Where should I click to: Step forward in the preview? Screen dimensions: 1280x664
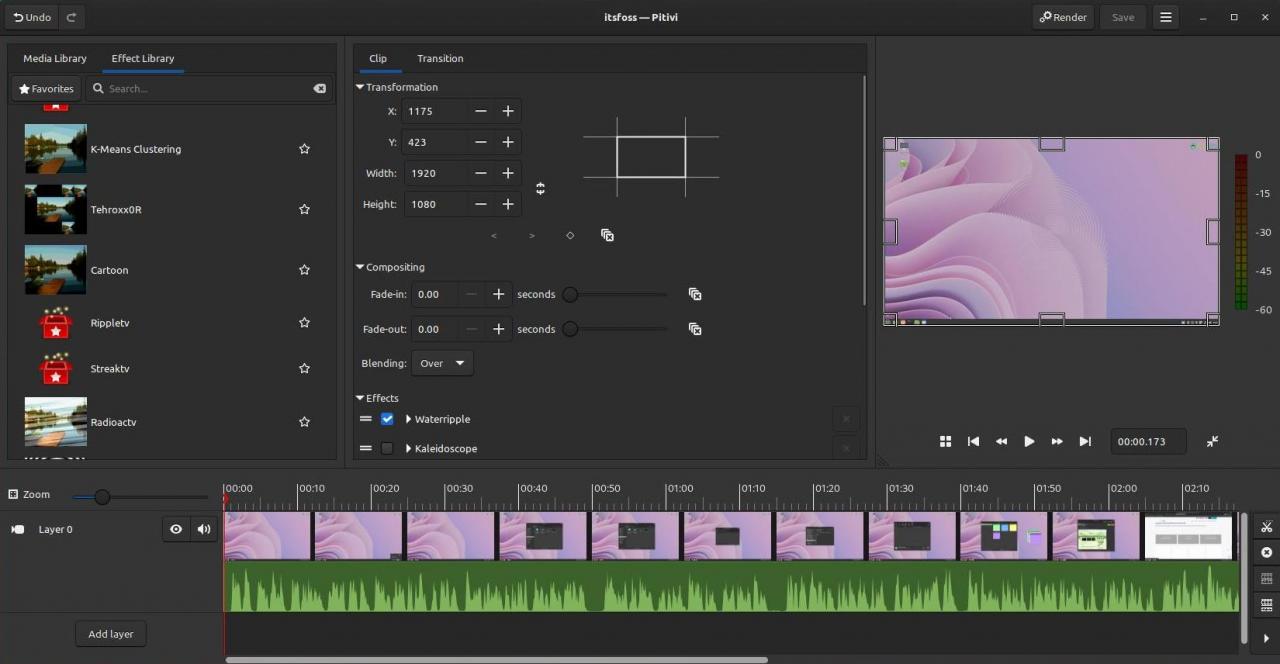tap(1057, 441)
